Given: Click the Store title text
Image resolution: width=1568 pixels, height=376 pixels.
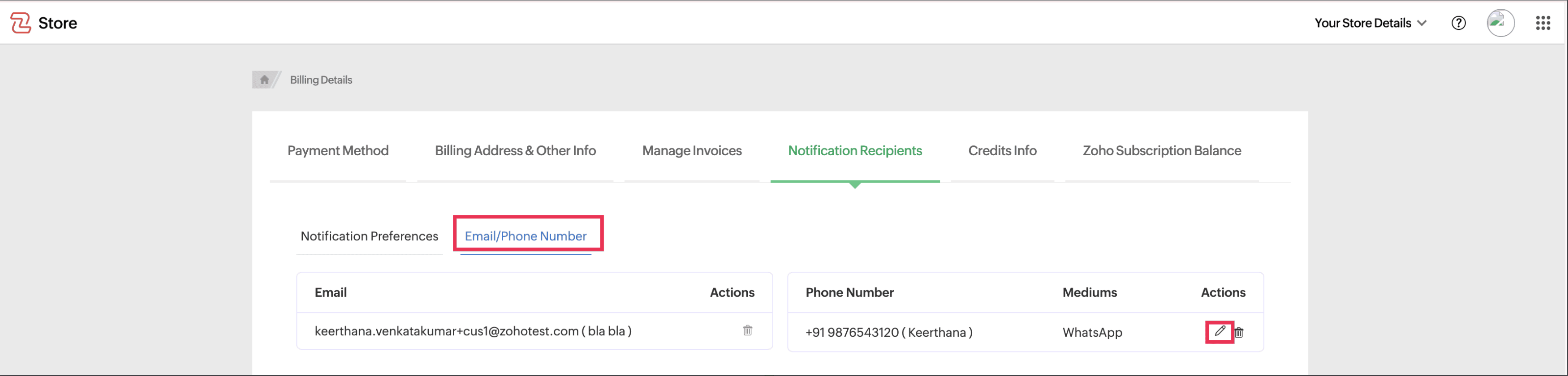Looking at the screenshot, I should pos(58,23).
